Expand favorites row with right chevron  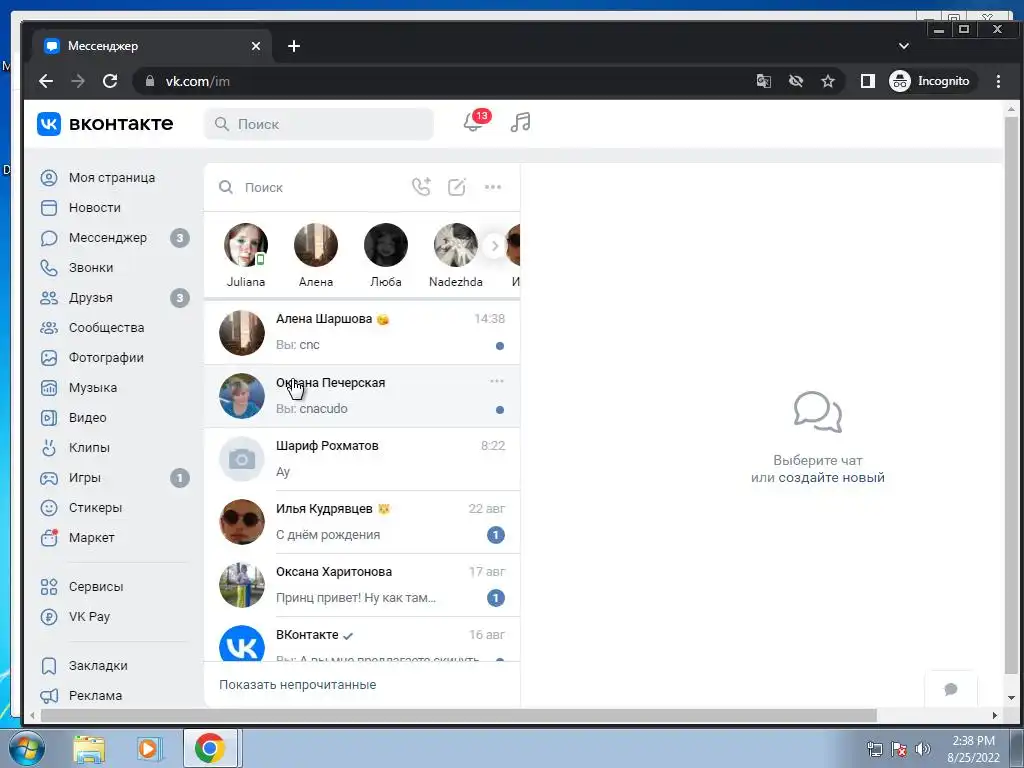coord(494,246)
